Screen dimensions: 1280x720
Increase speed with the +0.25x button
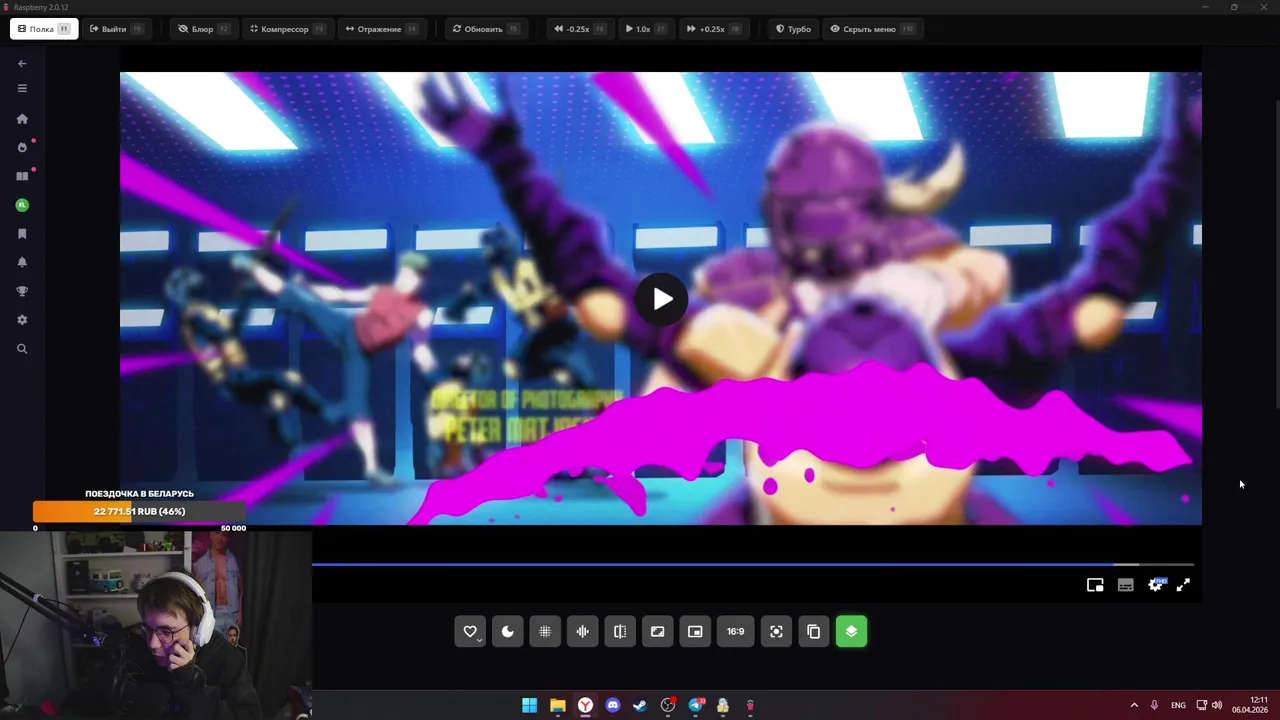click(x=713, y=29)
